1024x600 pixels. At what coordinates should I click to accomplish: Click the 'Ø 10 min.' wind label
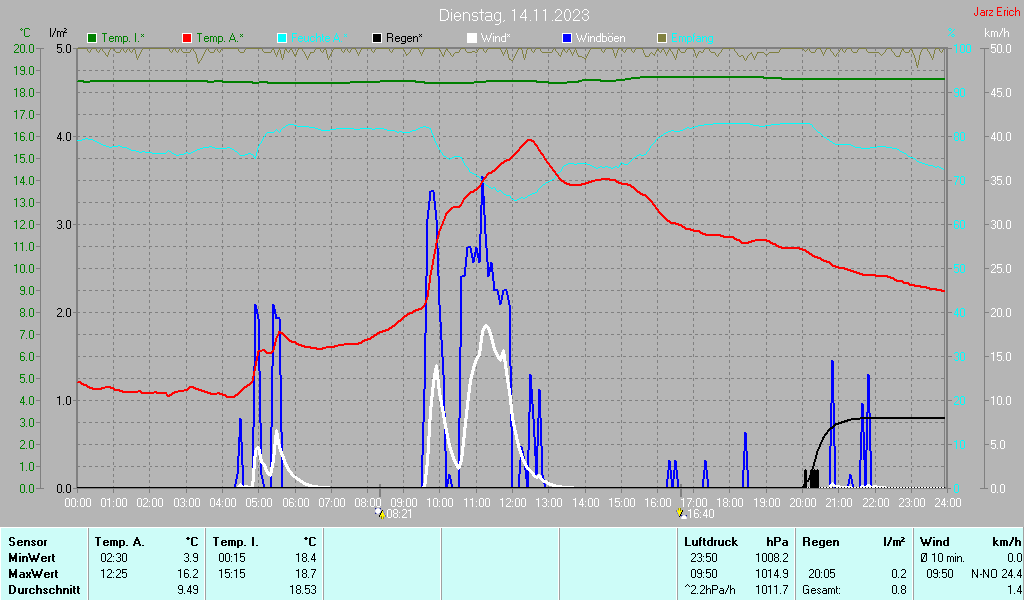point(942,558)
